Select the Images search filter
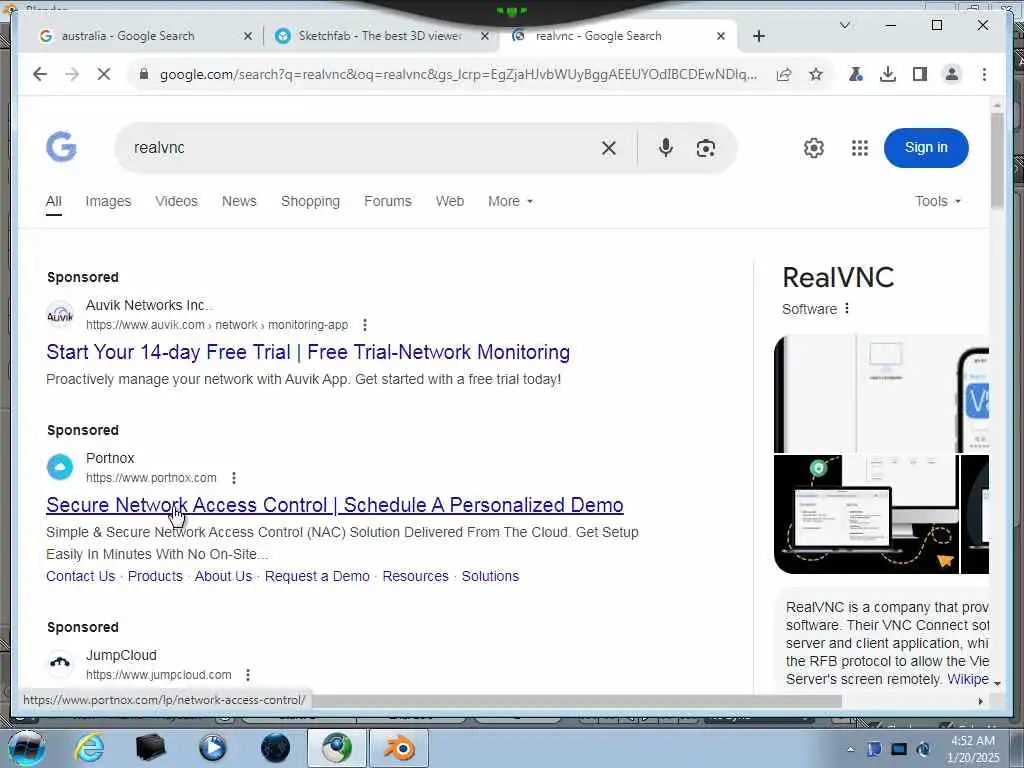Screen dimensions: 1024x768 108,201
